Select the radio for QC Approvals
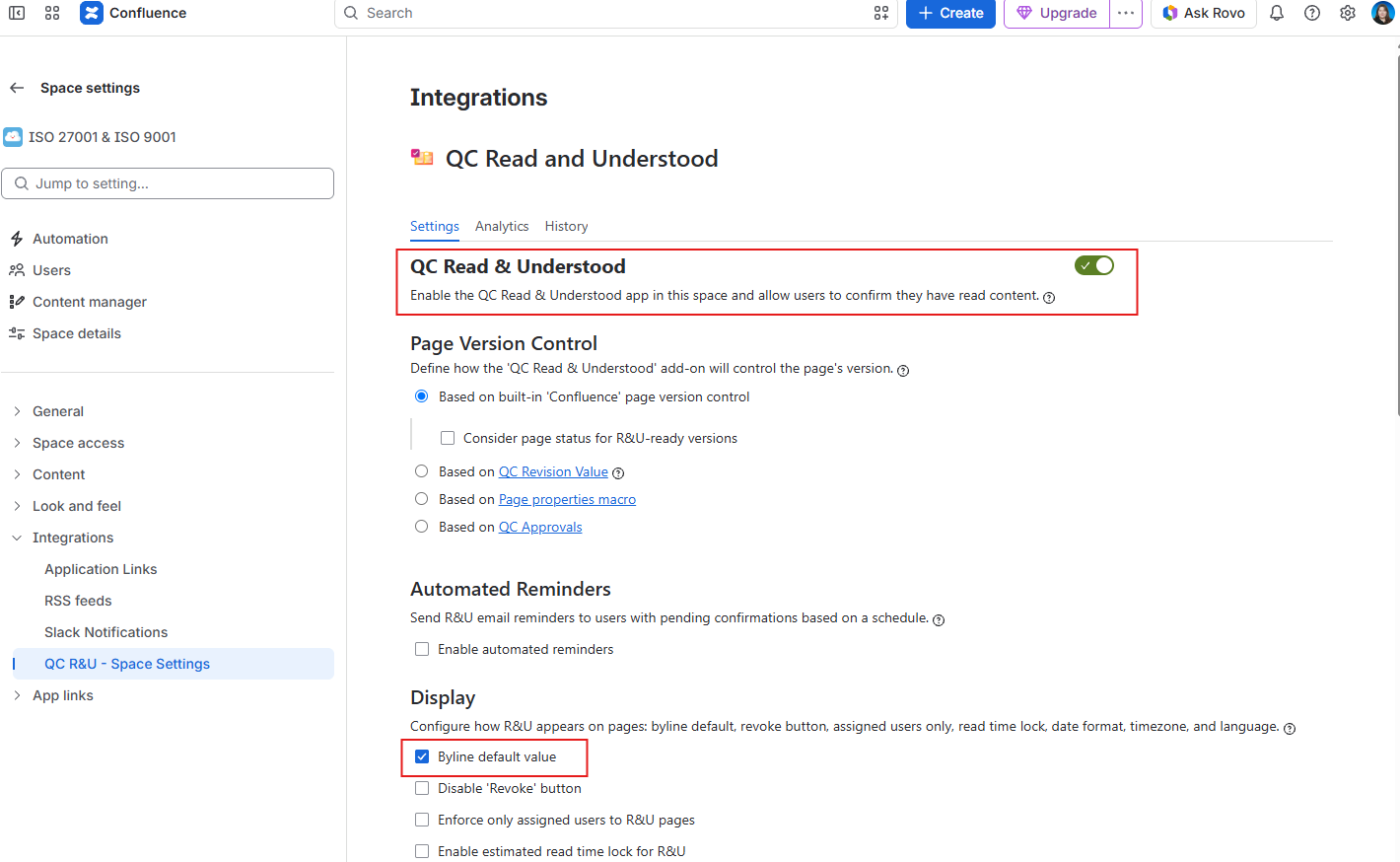This screenshot has width=1400, height=862. coord(422,527)
